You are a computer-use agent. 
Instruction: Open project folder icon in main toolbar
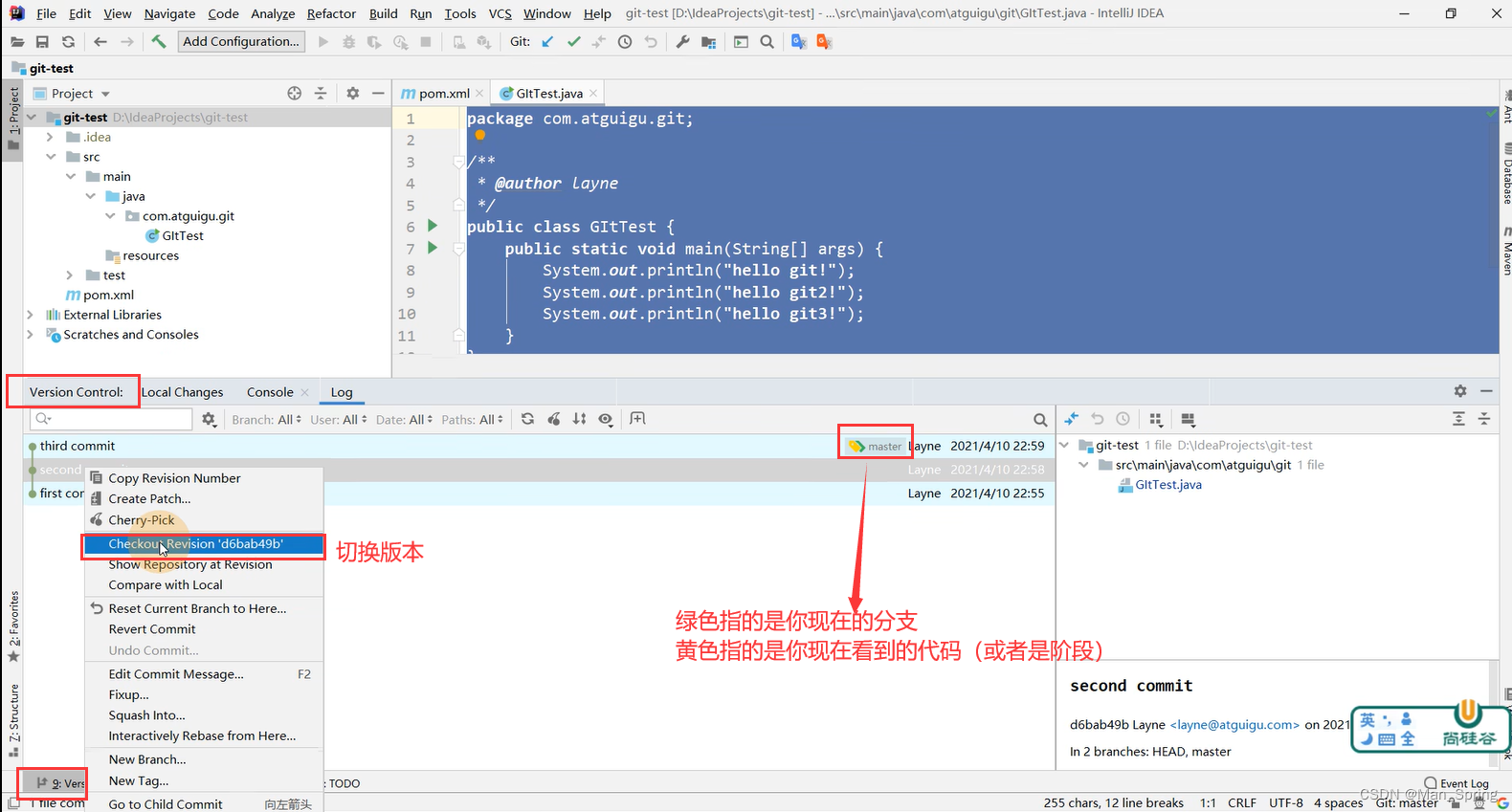[17, 42]
